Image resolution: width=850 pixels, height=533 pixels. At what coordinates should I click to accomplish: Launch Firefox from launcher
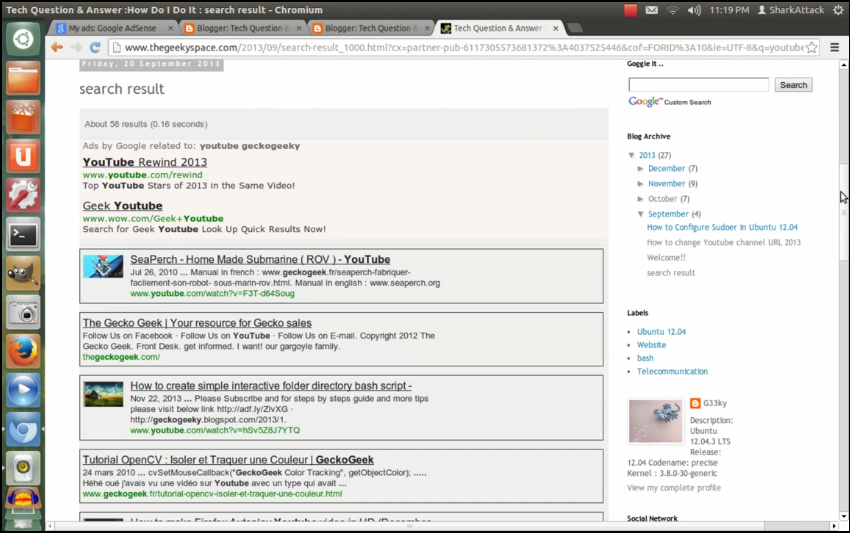tap(23, 351)
